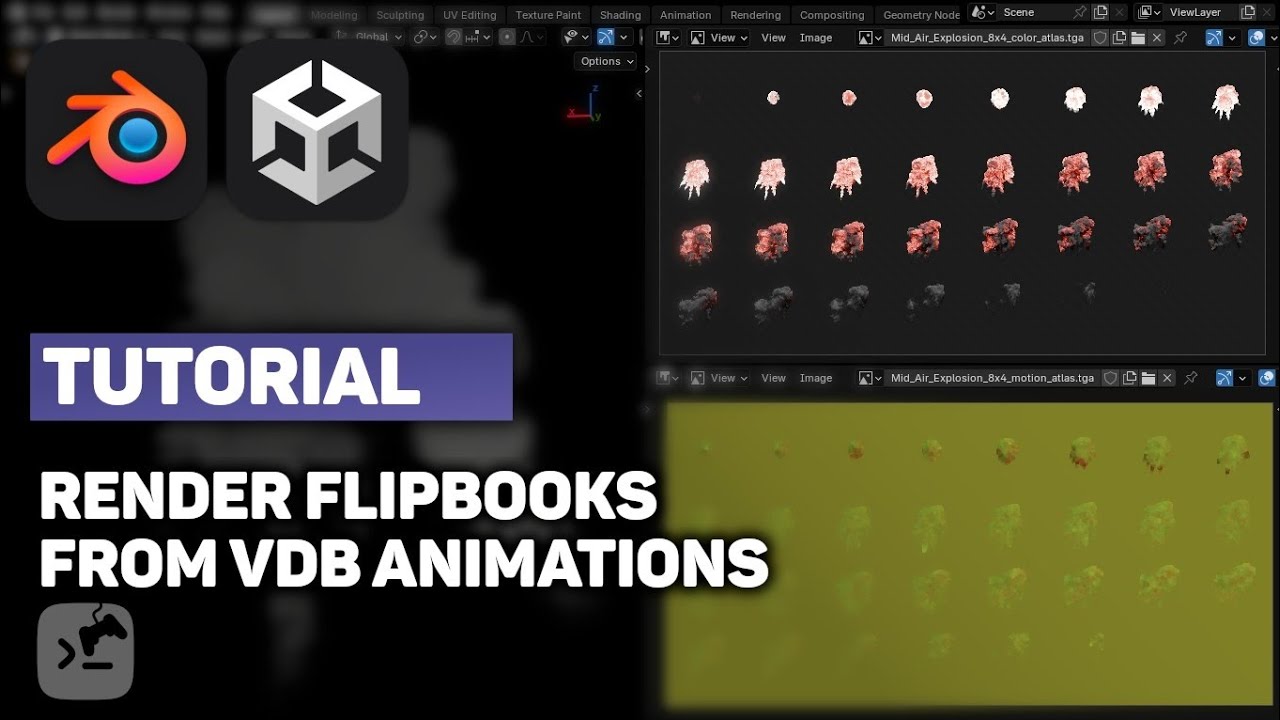This screenshot has width=1280, height=720.
Task: Open image file via folder icon for motion_atlas
Action: click(1148, 378)
